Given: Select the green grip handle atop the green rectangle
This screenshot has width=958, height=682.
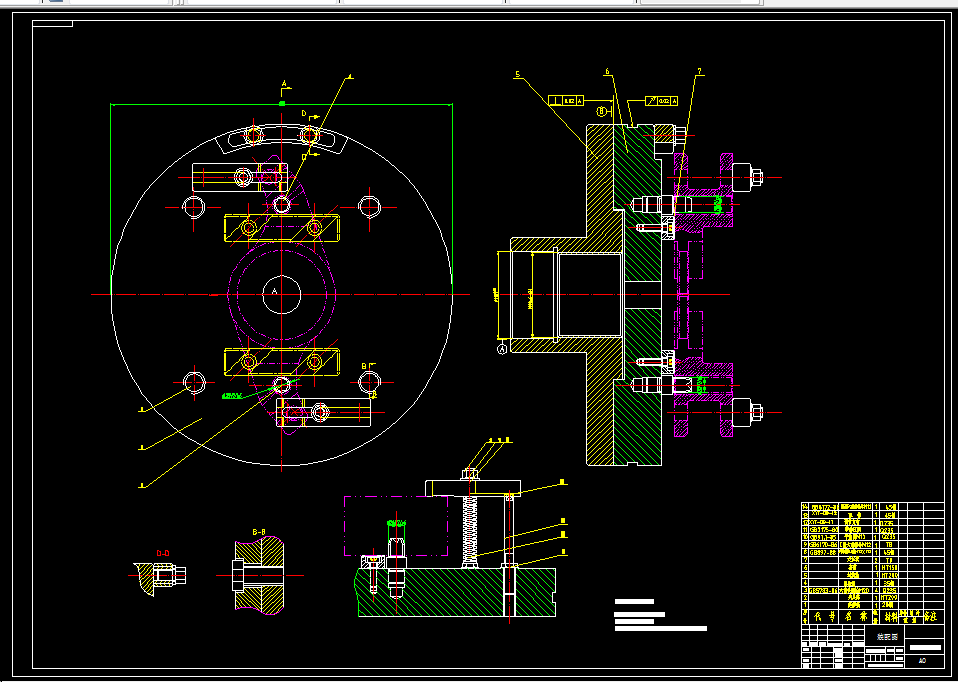Looking at the screenshot, I should pos(282,104).
